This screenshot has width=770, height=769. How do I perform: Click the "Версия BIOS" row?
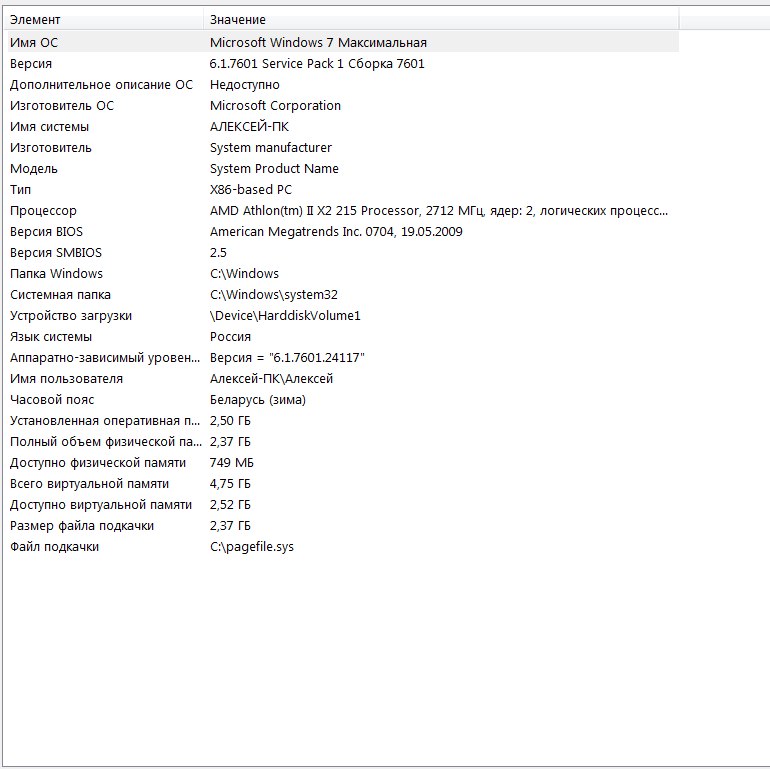[x=46, y=232]
